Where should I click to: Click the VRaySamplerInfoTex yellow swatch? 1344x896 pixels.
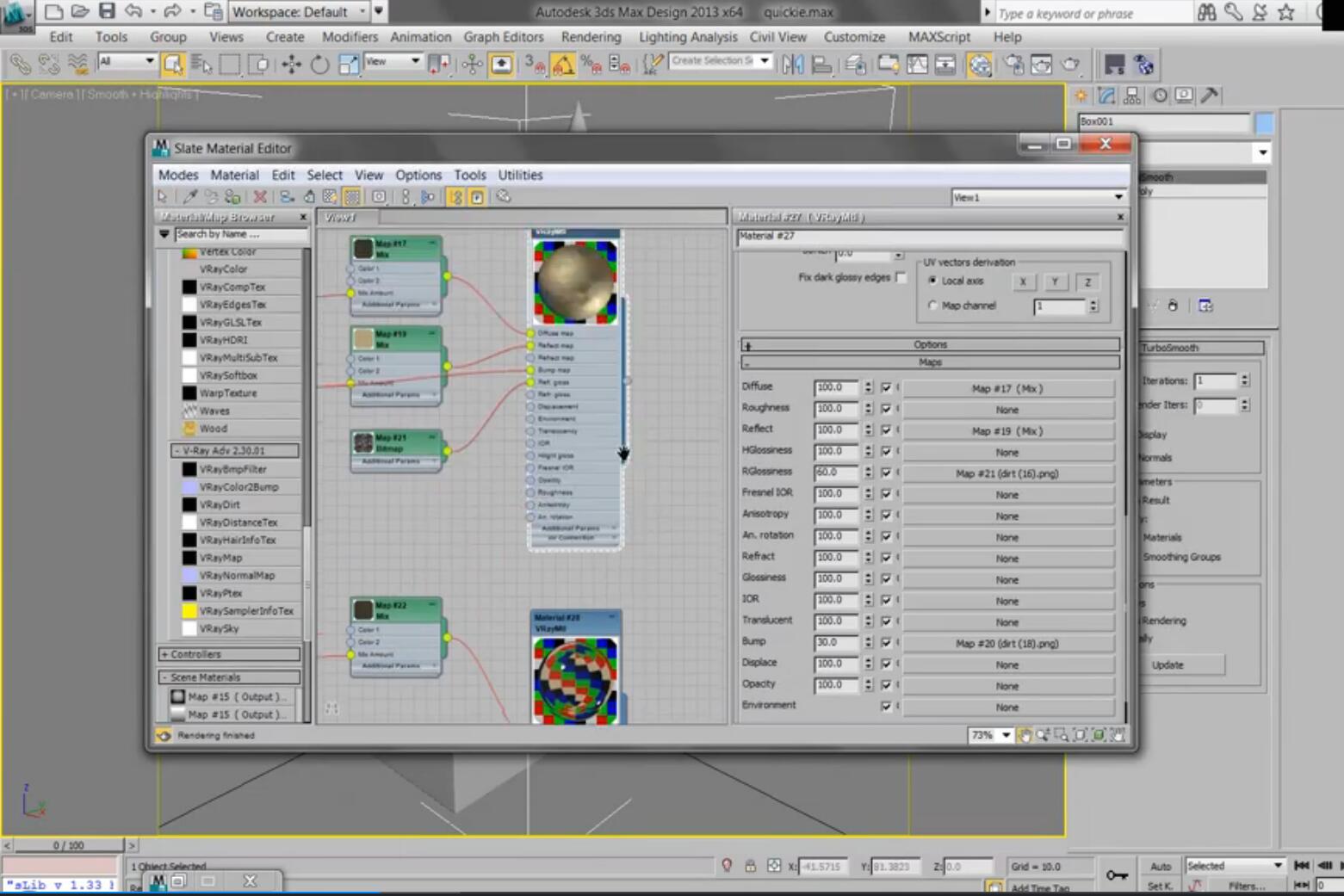tap(189, 610)
